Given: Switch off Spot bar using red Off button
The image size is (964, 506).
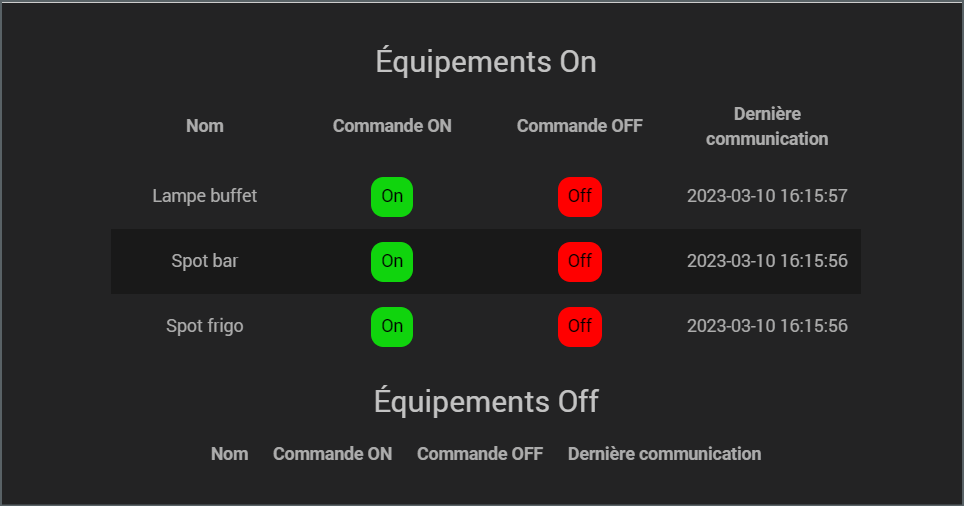Looking at the screenshot, I should tap(580, 261).
